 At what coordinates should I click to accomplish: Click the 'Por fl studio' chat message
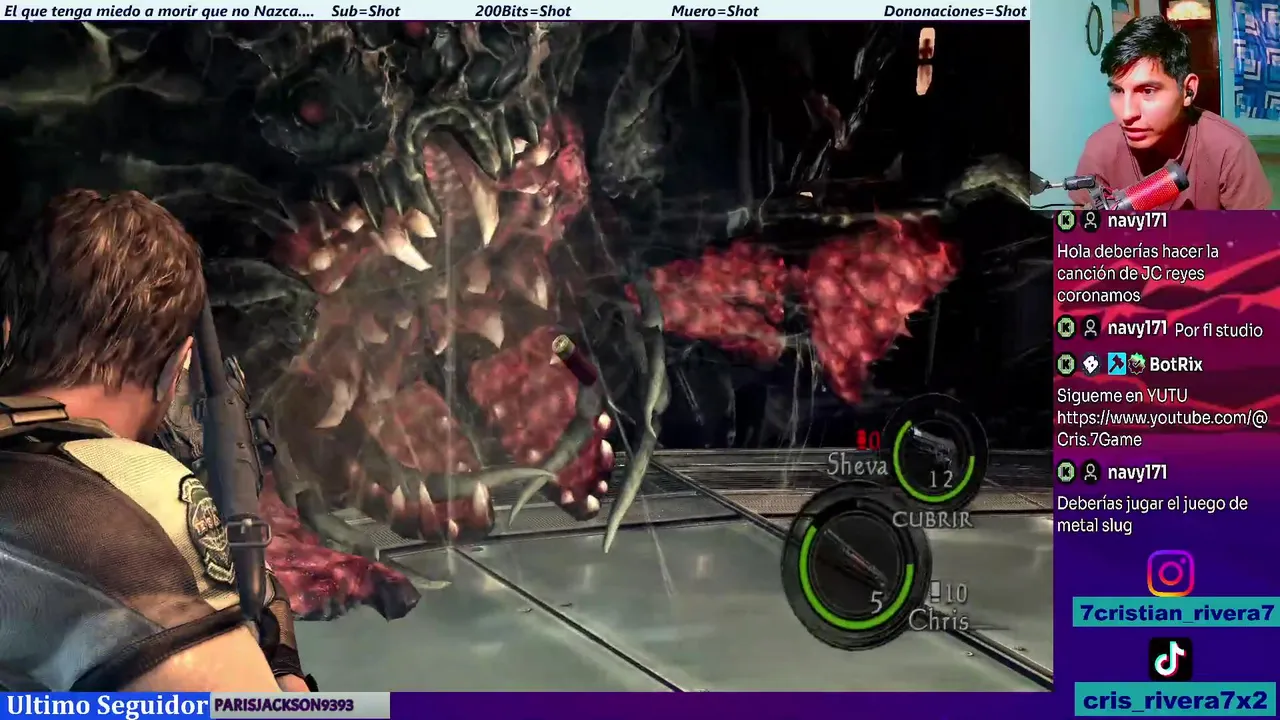click(1218, 330)
